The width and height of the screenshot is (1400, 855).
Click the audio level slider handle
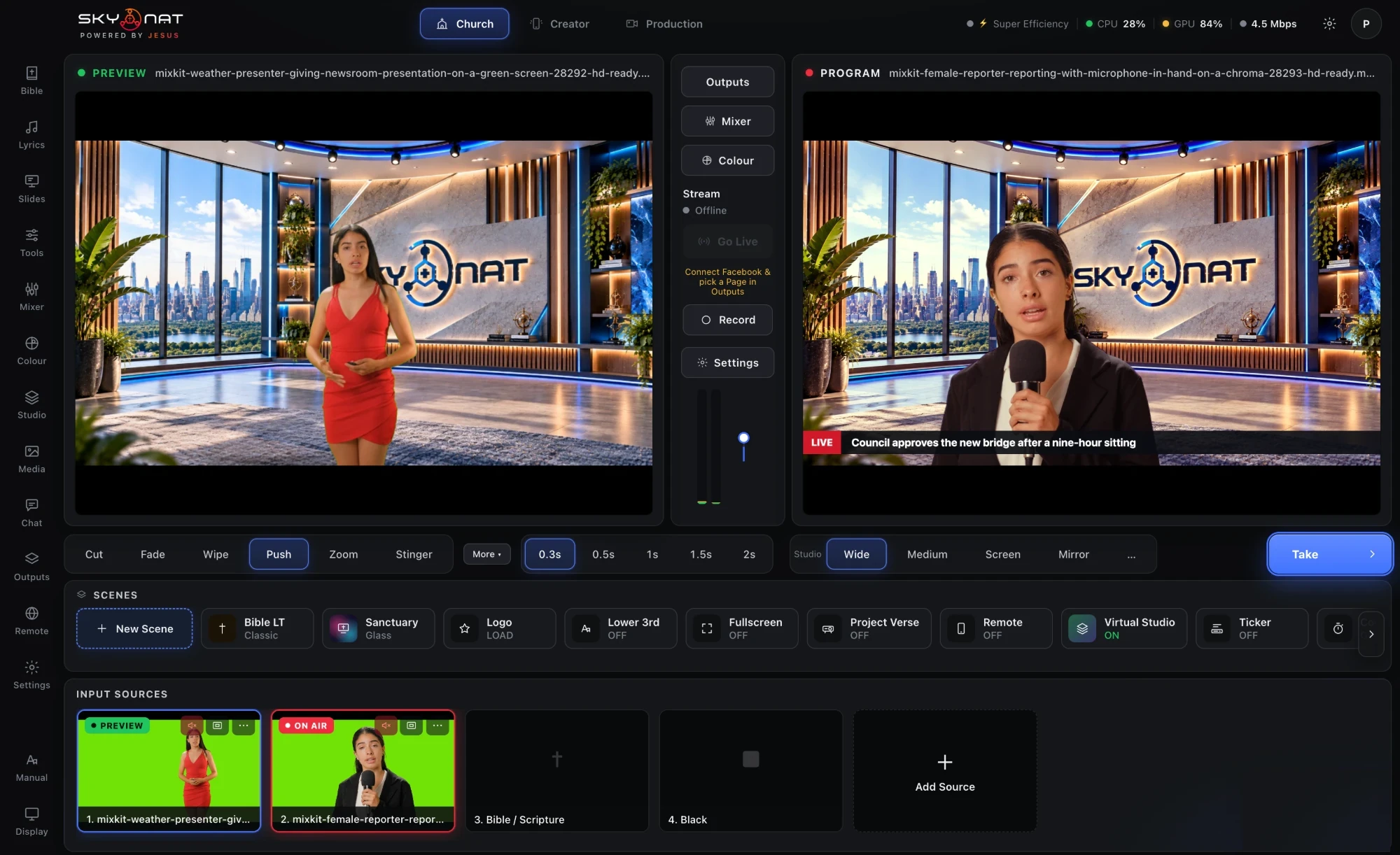click(743, 438)
